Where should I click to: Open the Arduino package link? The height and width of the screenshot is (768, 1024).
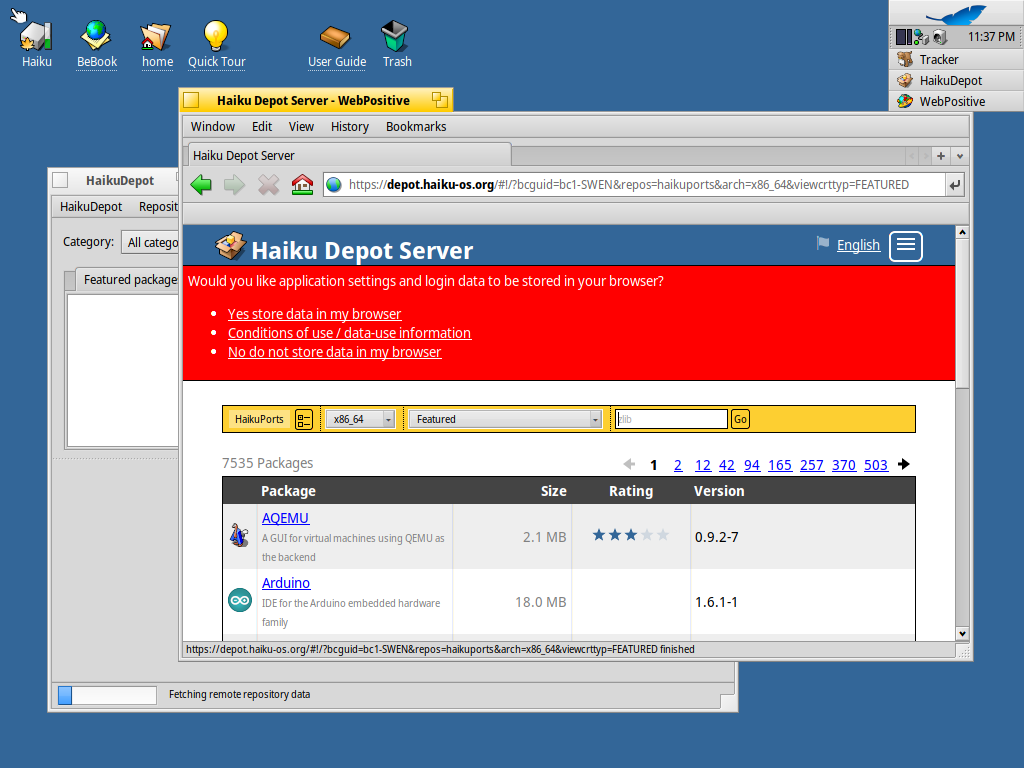click(x=286, y=583)
